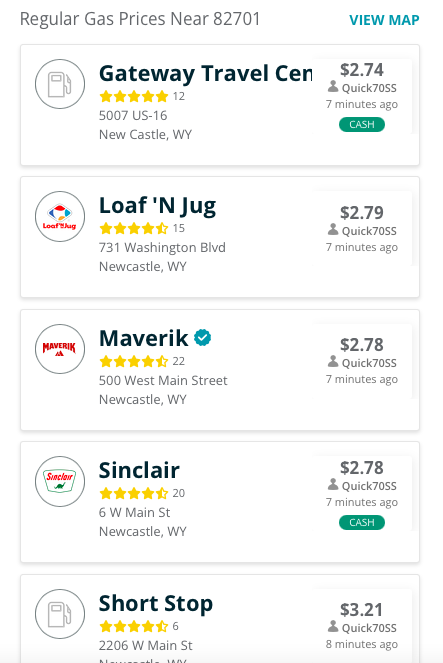This screenshot has width=443, height=663.
Task: Open the Maverik station title
Action: [x=143, y=338]
